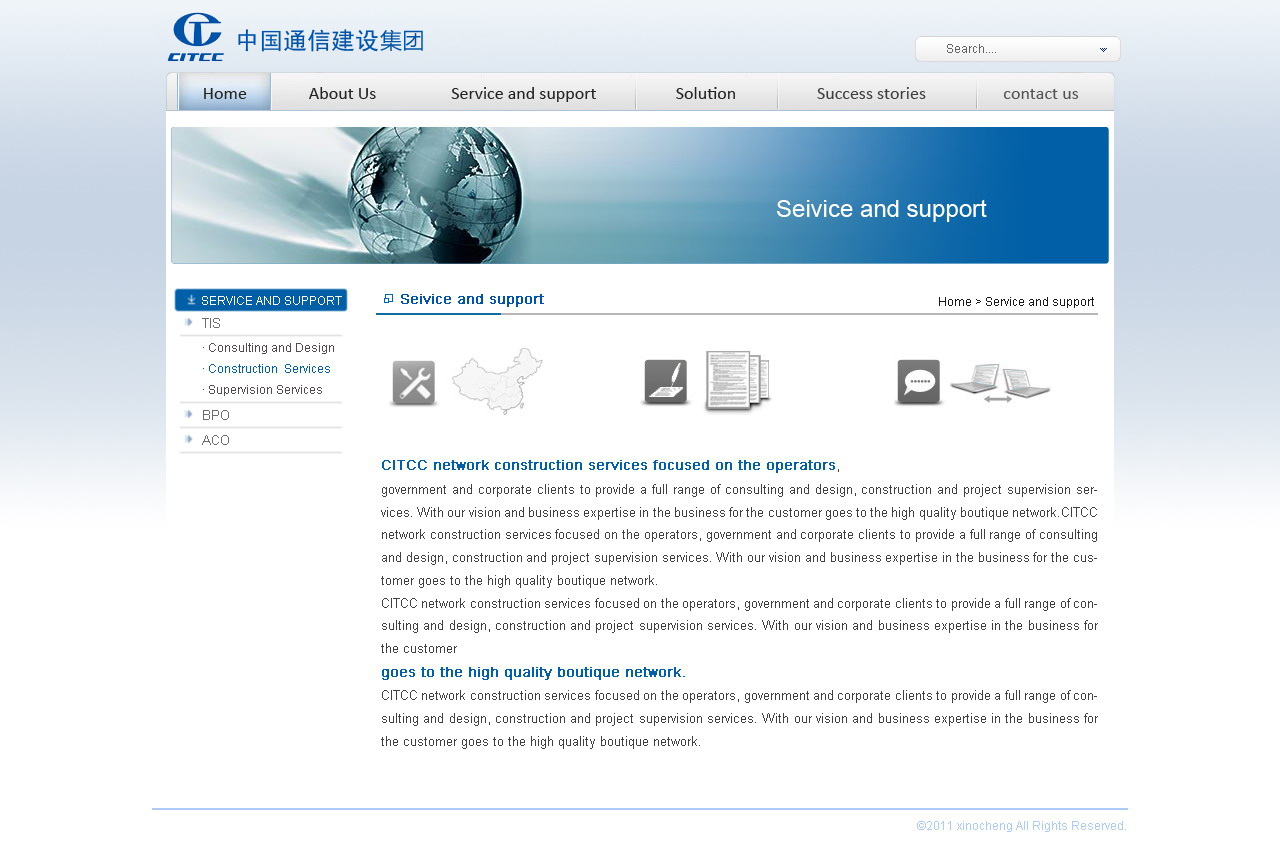The width and height of the screenshot is (1280, 866).
Task: Open Supervision Services link
Action: [x=263, y=390]
